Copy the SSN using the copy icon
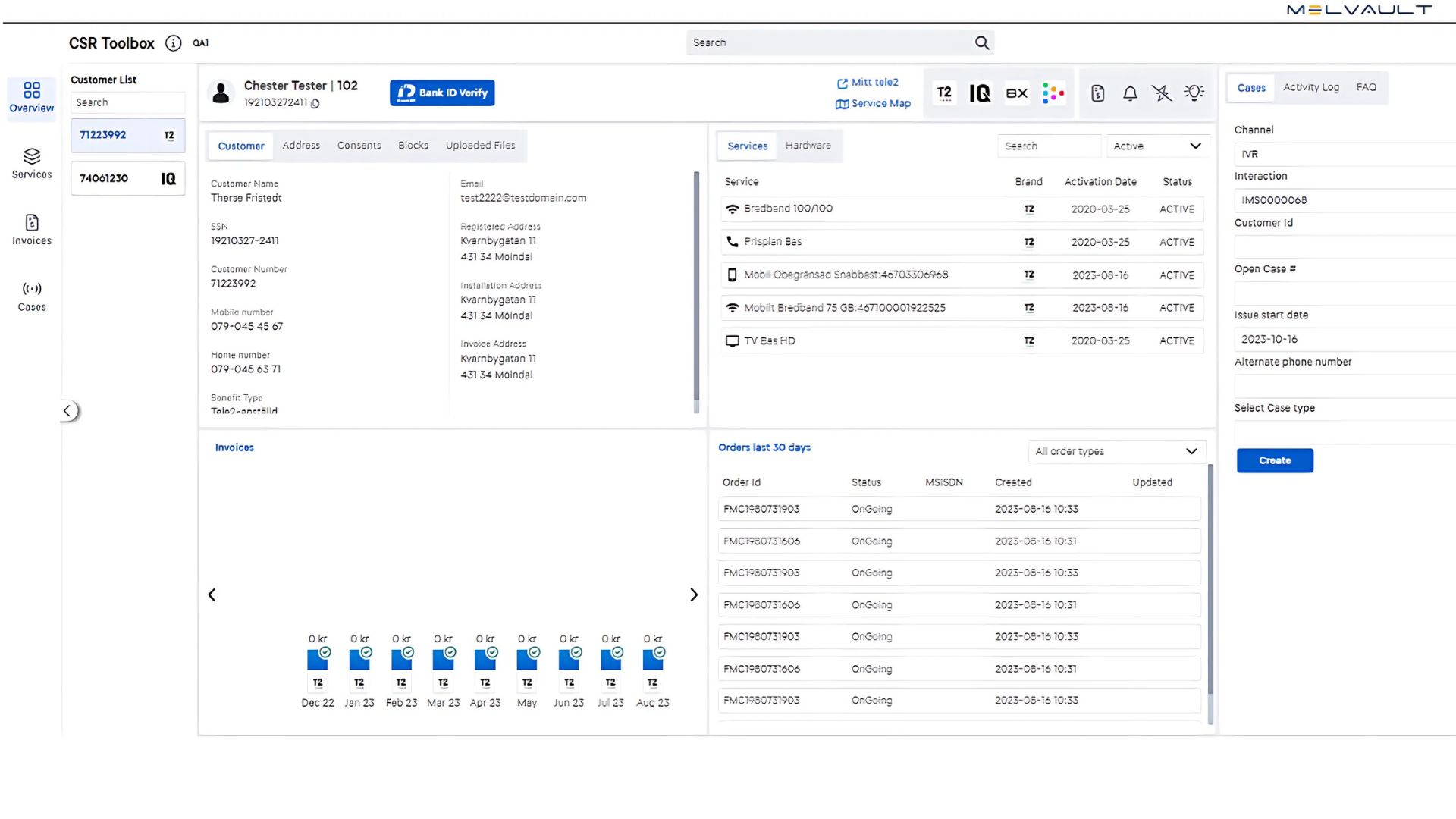1456x819 pixels. 315,103
